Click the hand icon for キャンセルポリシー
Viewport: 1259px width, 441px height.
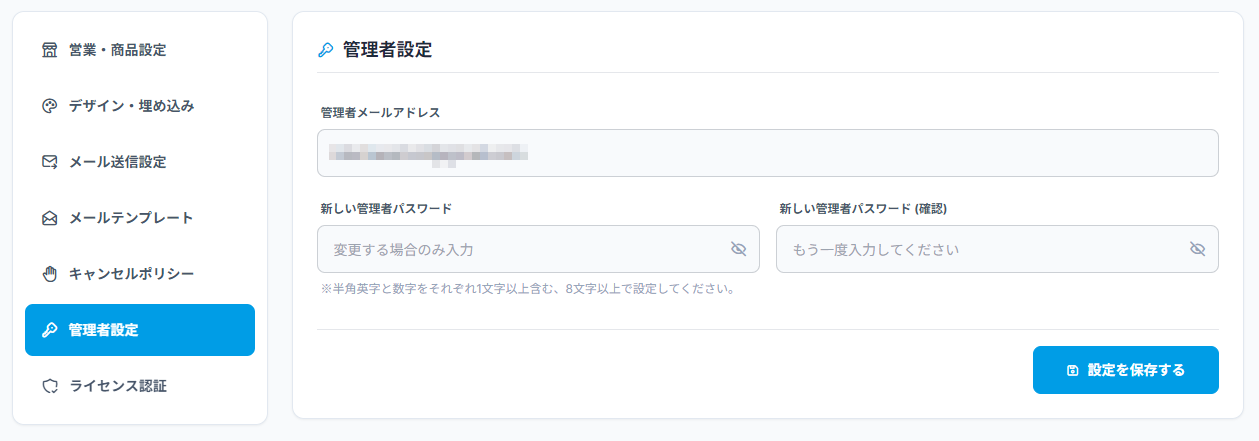click(x=49, y=274)
